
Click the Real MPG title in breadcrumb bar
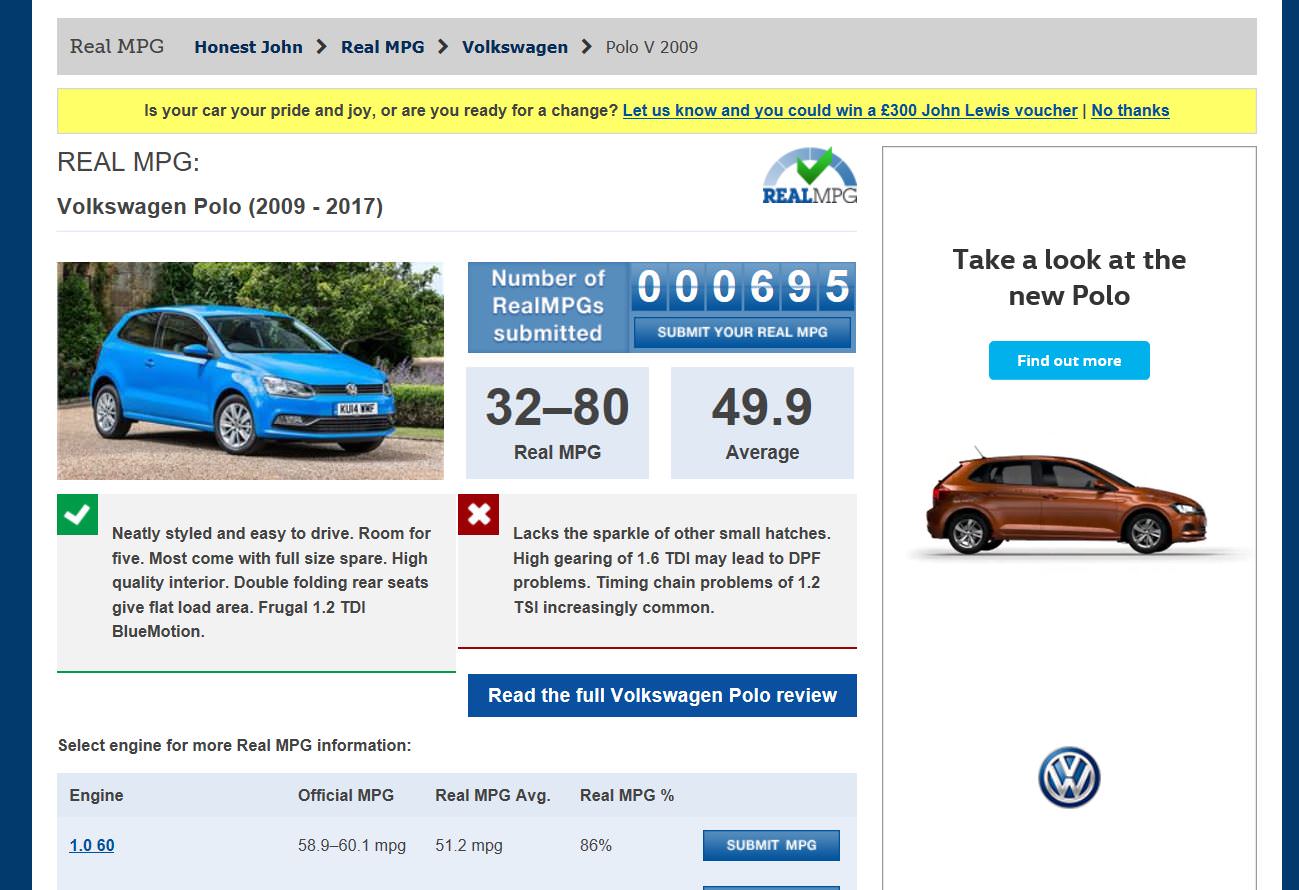pos(117,46)
